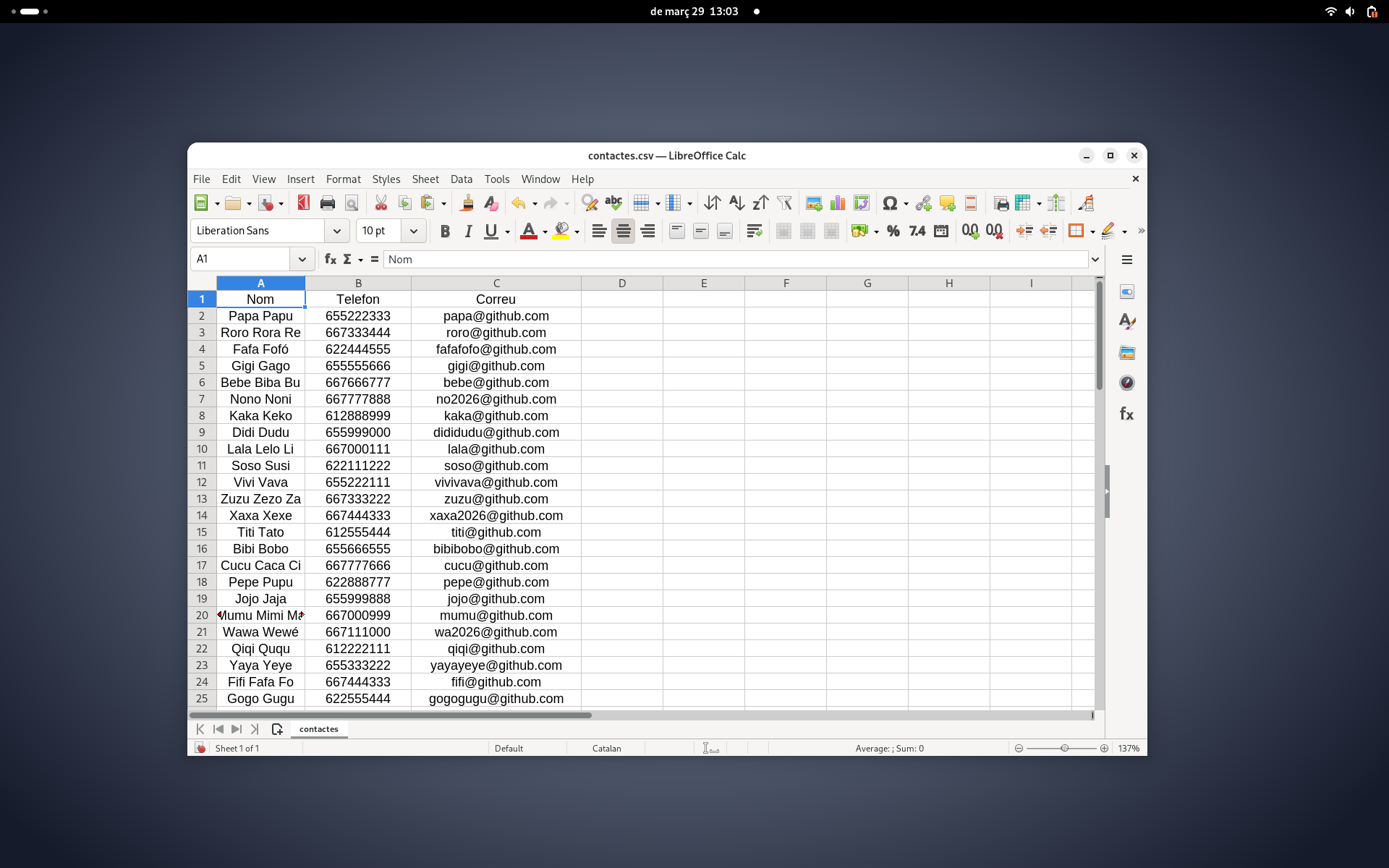Open the sidebar Functions panel
The height and width of the screenshot is (868, 1389).
(1126, 414)
